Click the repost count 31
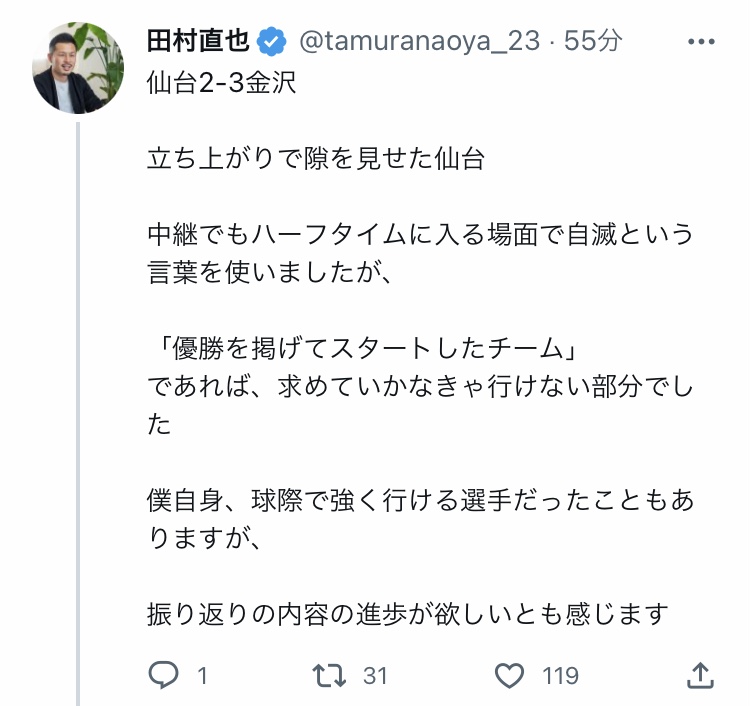The width and height of the screenshot is (750, 706). 375,676
